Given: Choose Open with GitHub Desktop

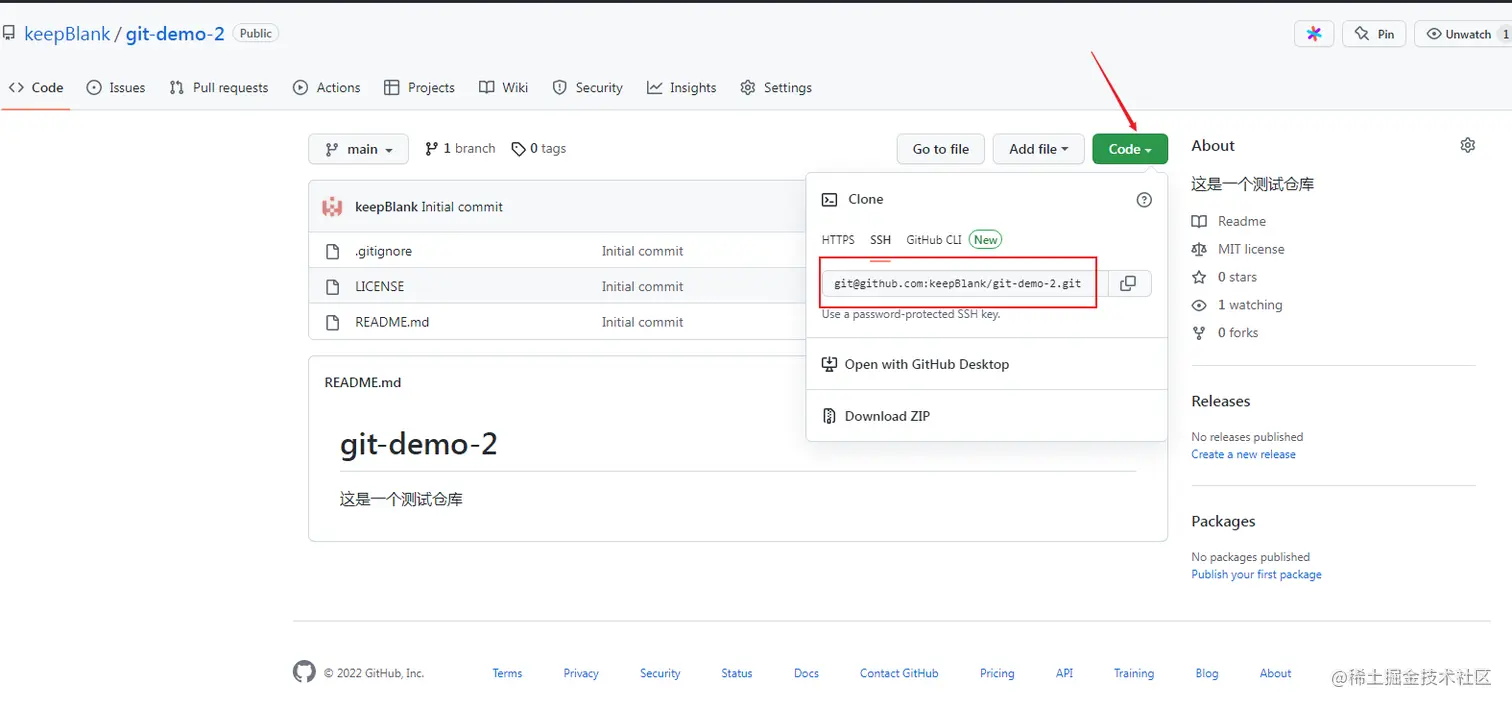Looking at the screenshot, I should click(927, 364).
